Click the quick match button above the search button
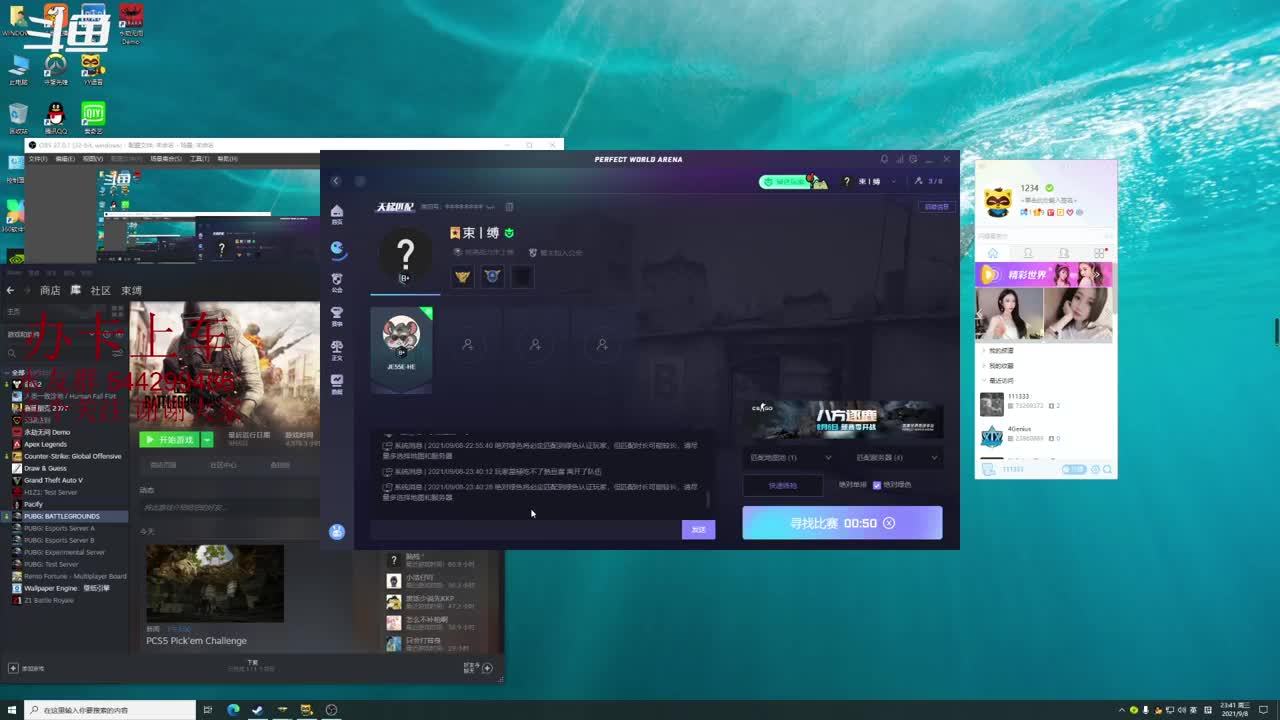This screenshot has height=720, width=1280. pyautogui.click(x=783, y=485)
